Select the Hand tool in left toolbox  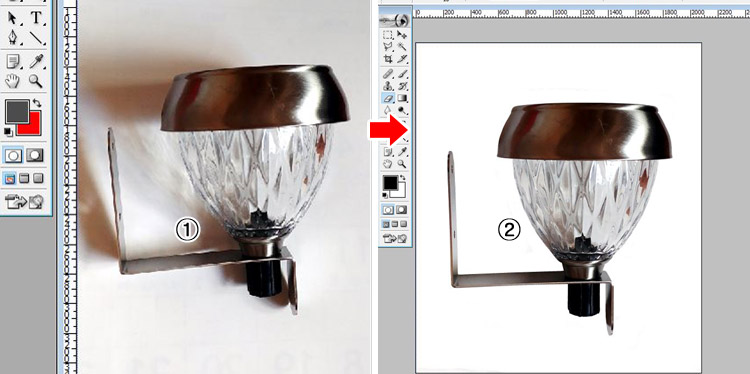coord(12,80)
